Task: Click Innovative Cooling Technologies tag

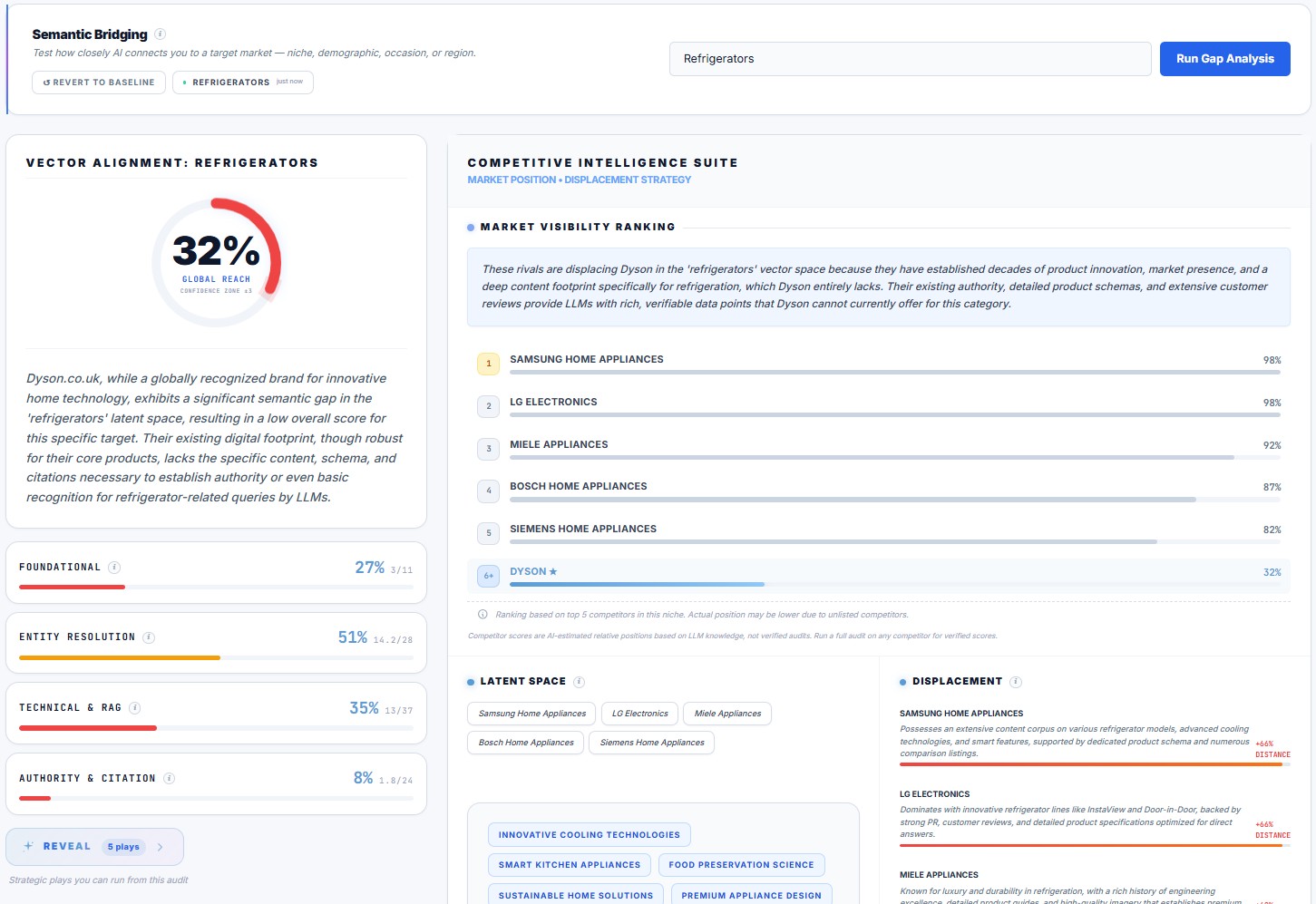Action: tap(590, 835)
